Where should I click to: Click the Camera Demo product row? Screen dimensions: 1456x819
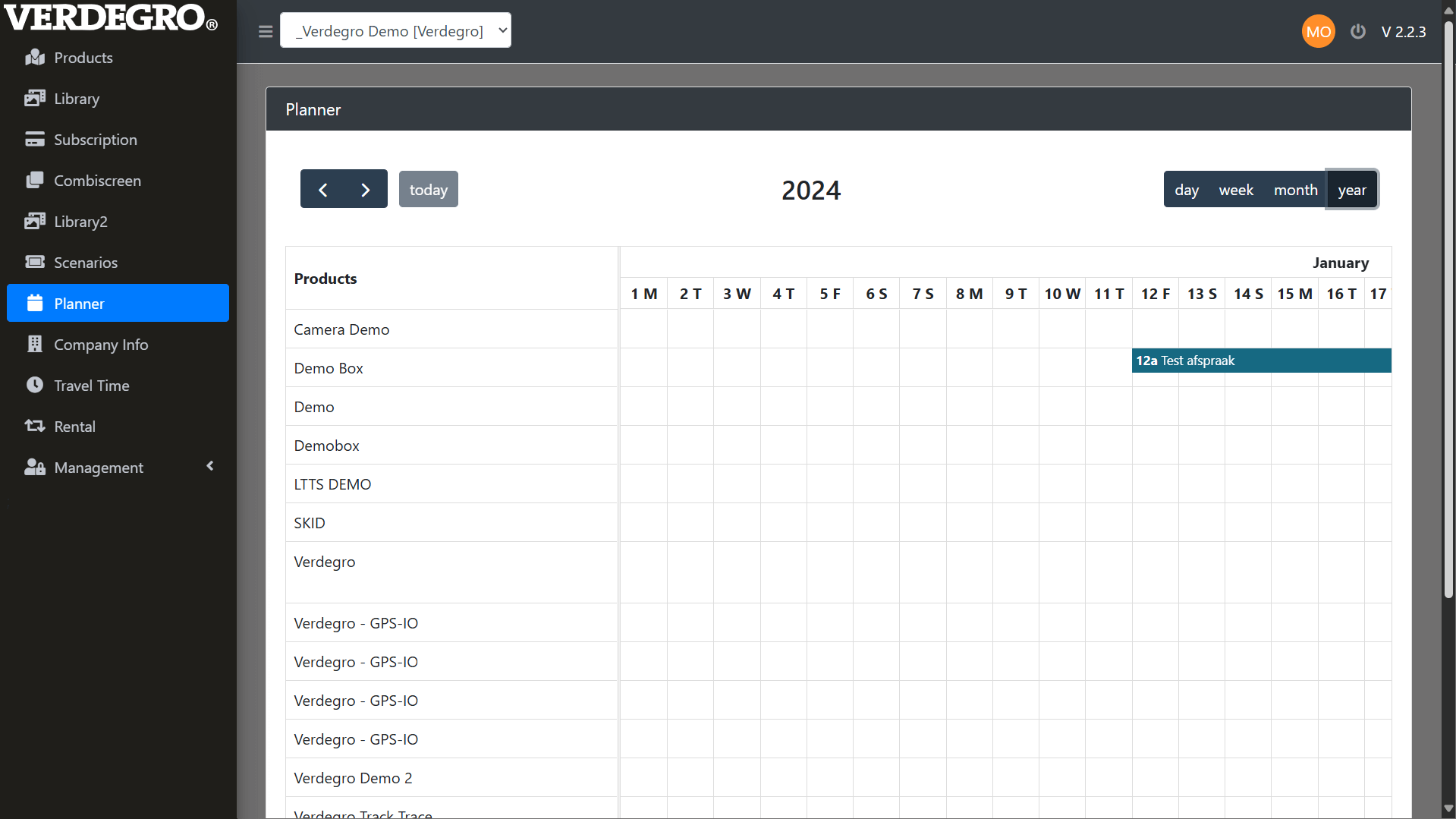[x=452, y=329]
